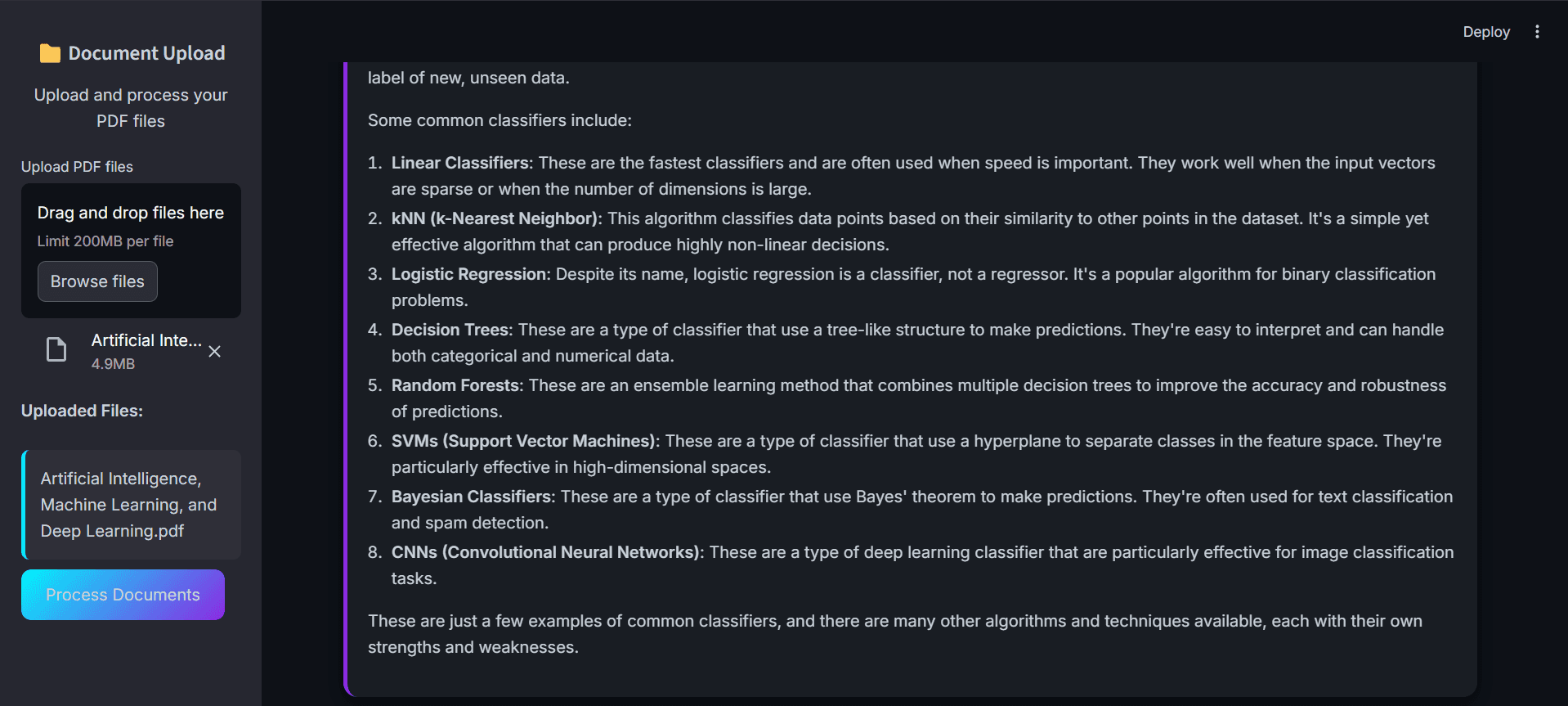1568x706 pixels.
Task: Click the 'Upload PDF files' uploader label
Action: pyautogui.click(x=77, y=167)
